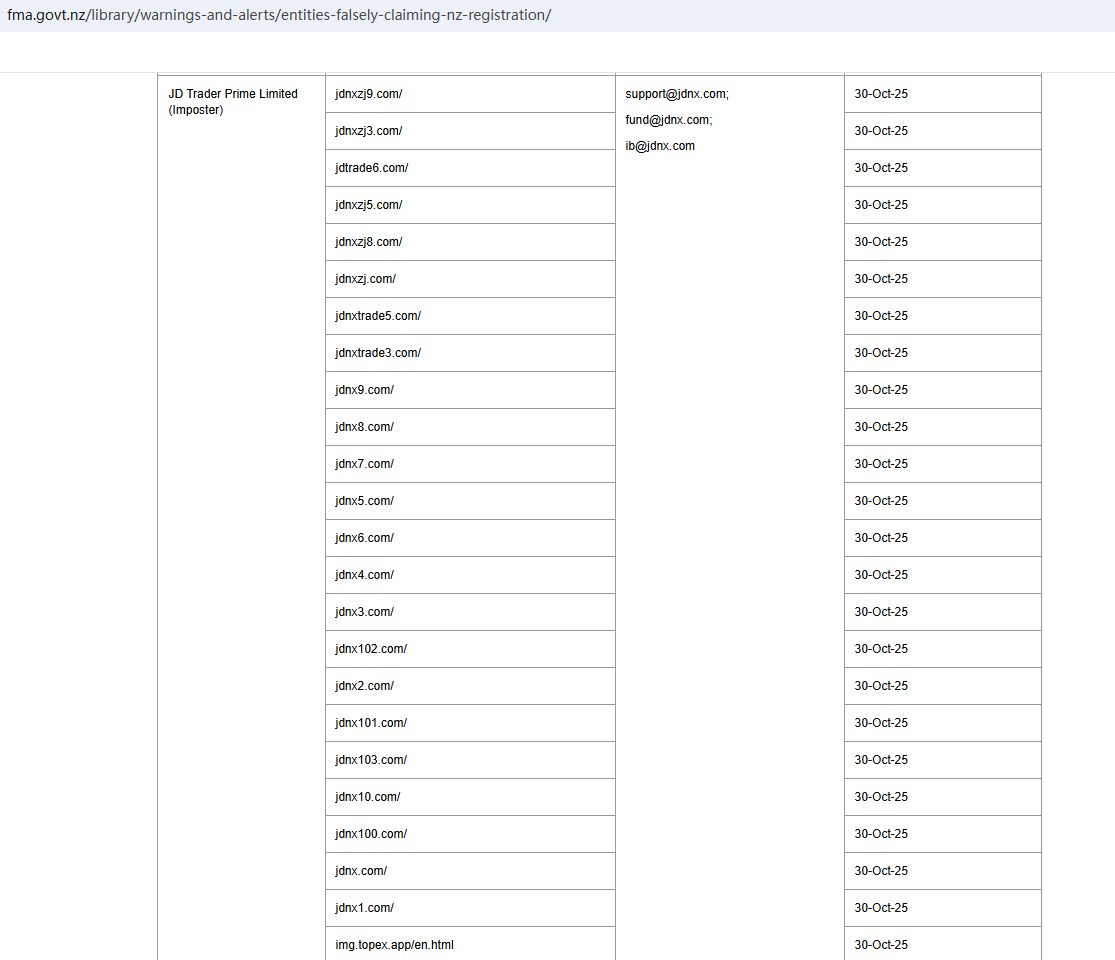Click the jdnxzj3.com/ website entry
Viewport: 1115px width, 960px height.
tap(368, 131)
